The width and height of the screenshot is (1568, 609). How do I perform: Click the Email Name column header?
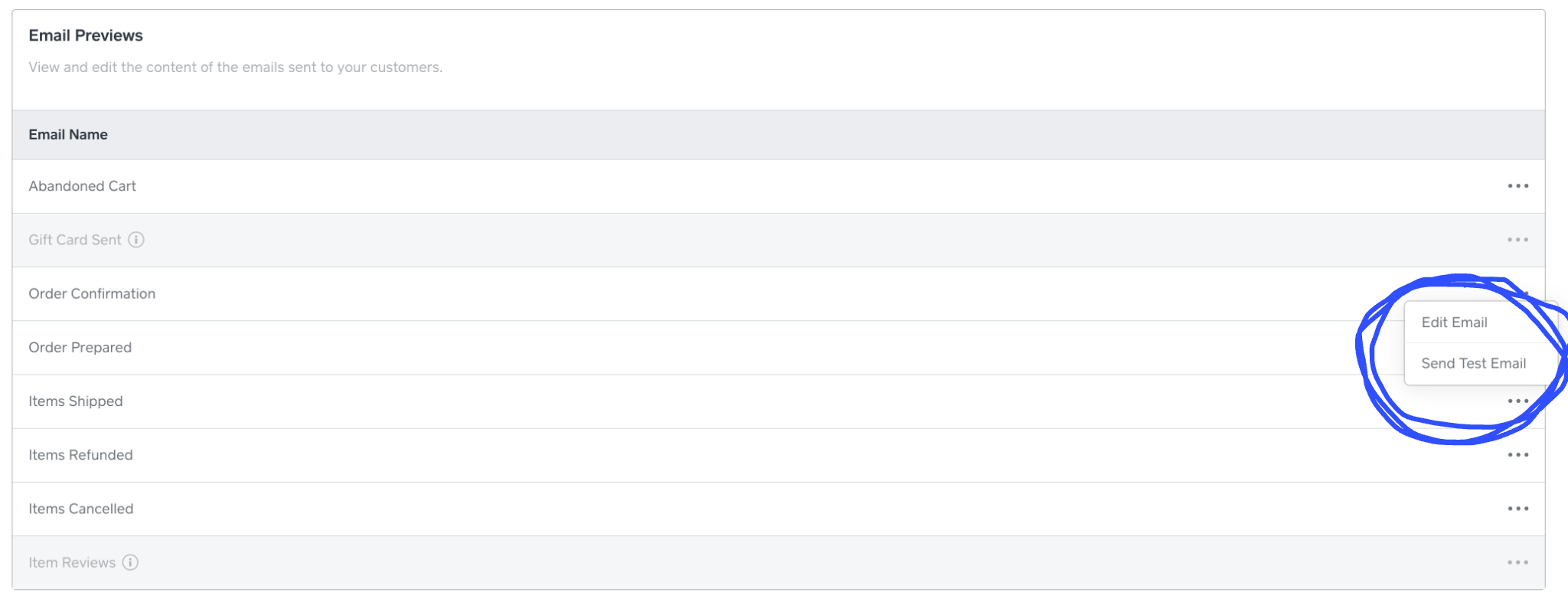point(68,135)
